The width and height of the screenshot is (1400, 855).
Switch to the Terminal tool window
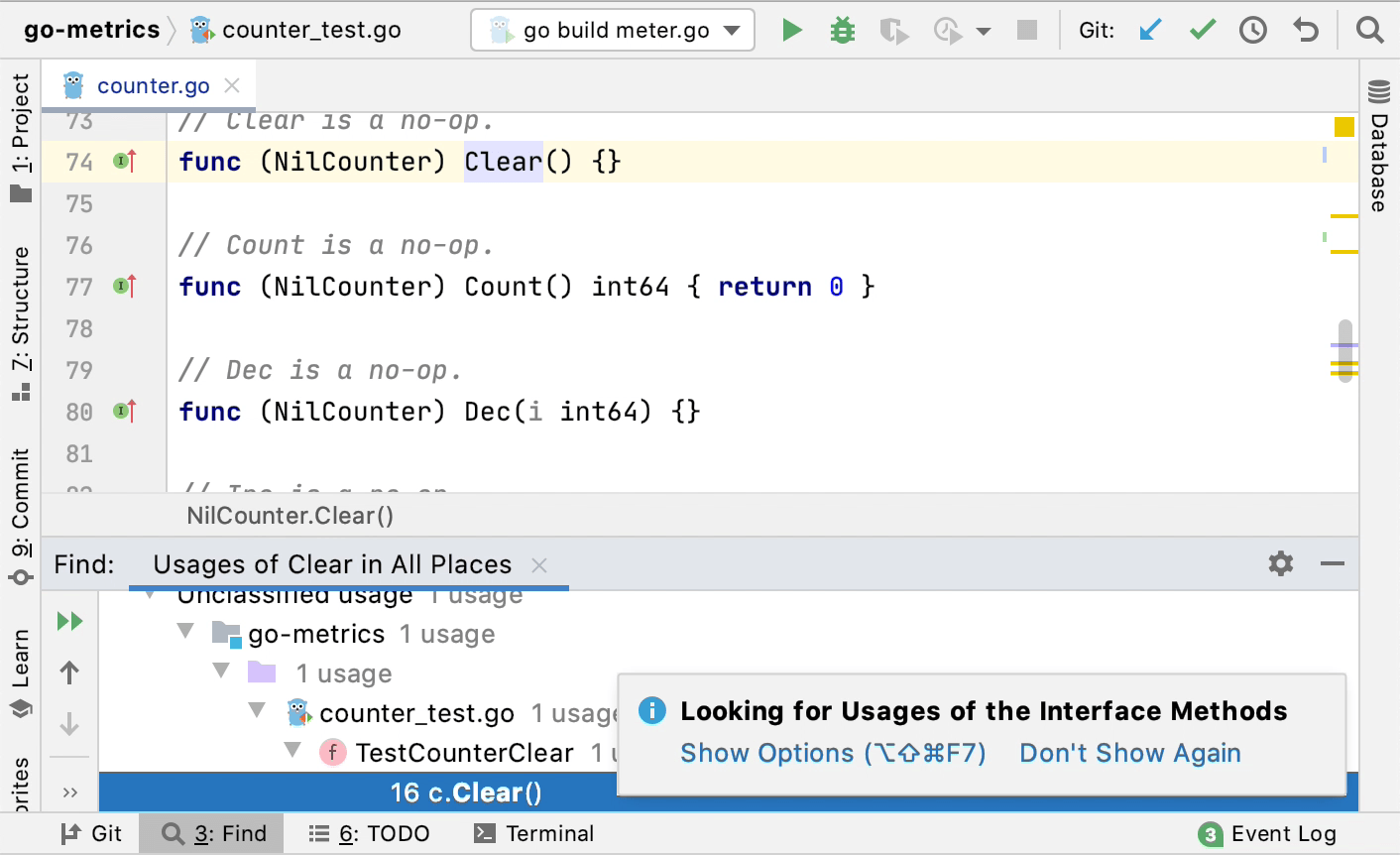534,833
